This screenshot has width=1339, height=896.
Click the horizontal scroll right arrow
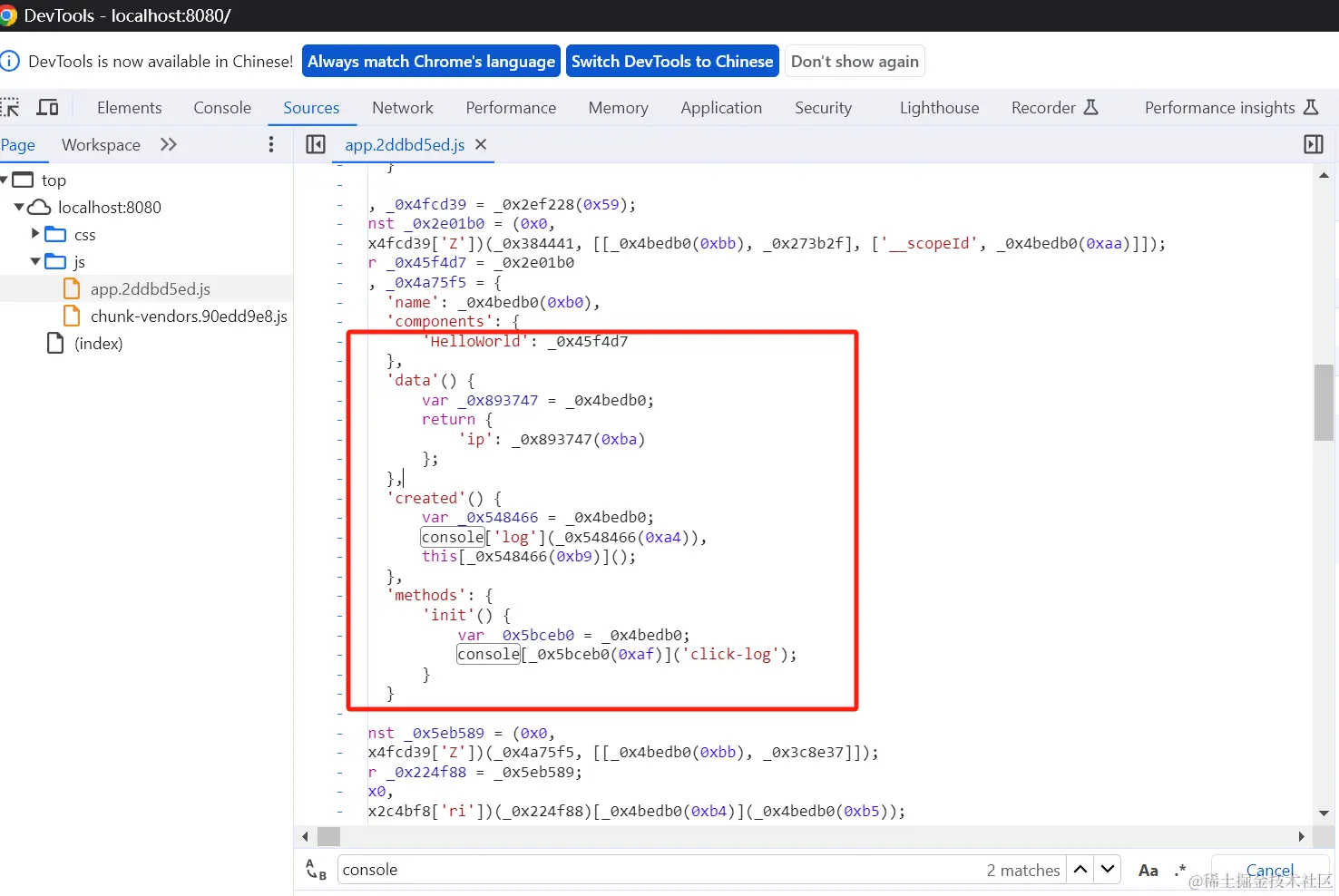pyautogui.click(x=1302, y=836)
